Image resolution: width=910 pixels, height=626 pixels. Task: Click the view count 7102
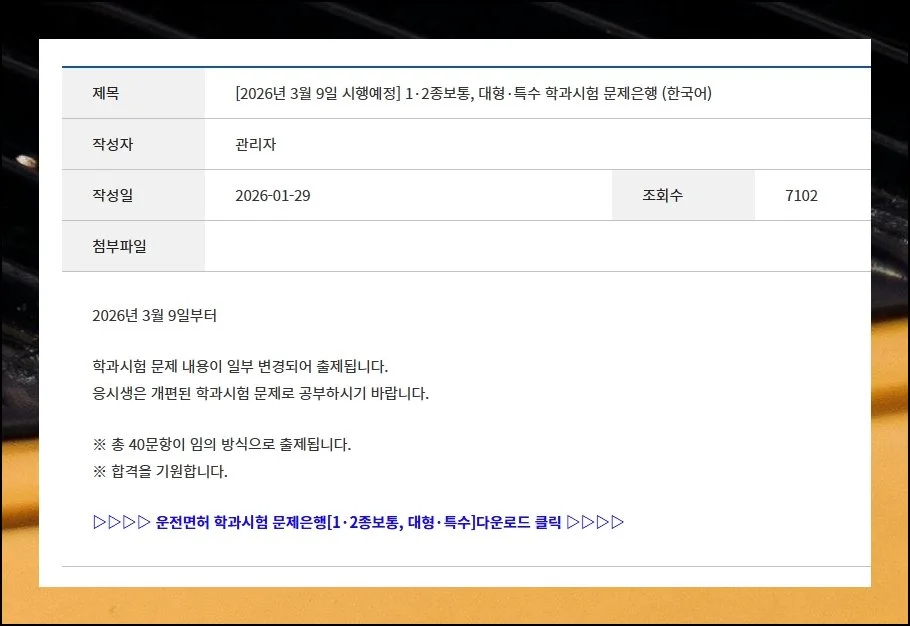click(x=801, y=196)
